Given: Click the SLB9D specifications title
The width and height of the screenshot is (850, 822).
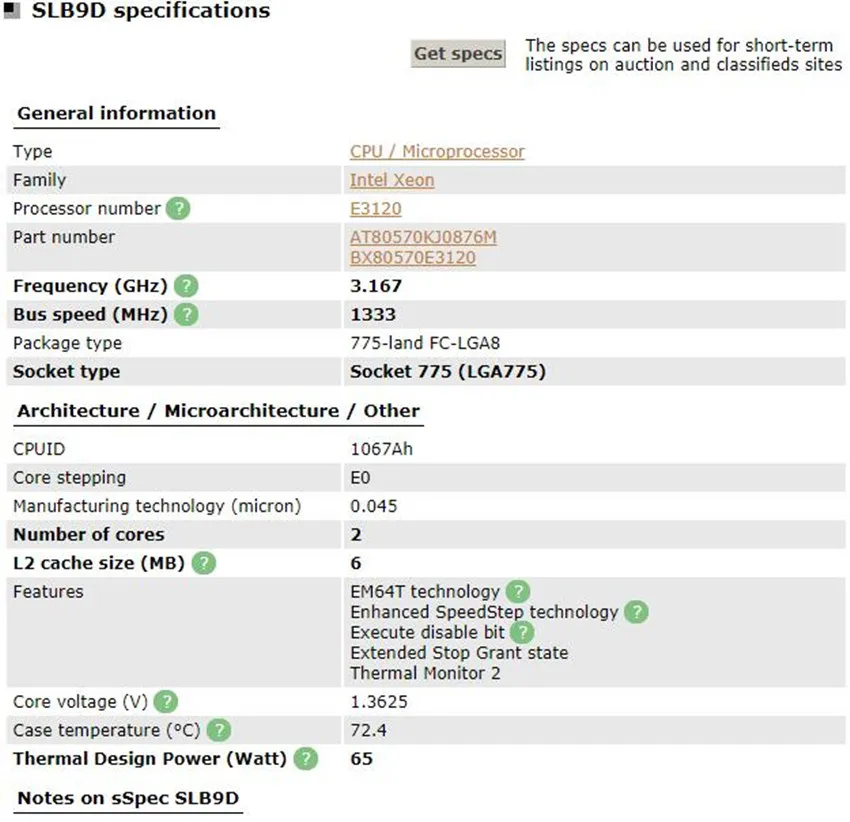Looking at the screenshot, I should pyautogui.click(x=151, y=10).
